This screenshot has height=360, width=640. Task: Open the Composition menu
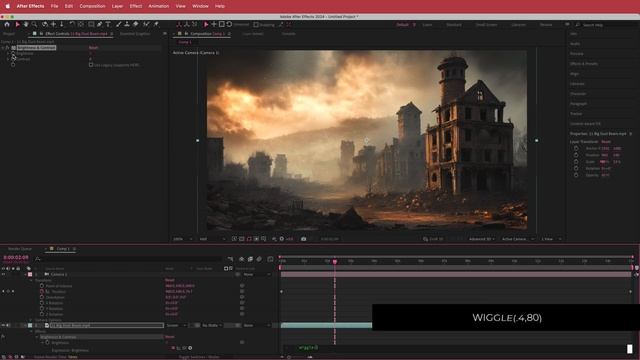click(92, 6)
